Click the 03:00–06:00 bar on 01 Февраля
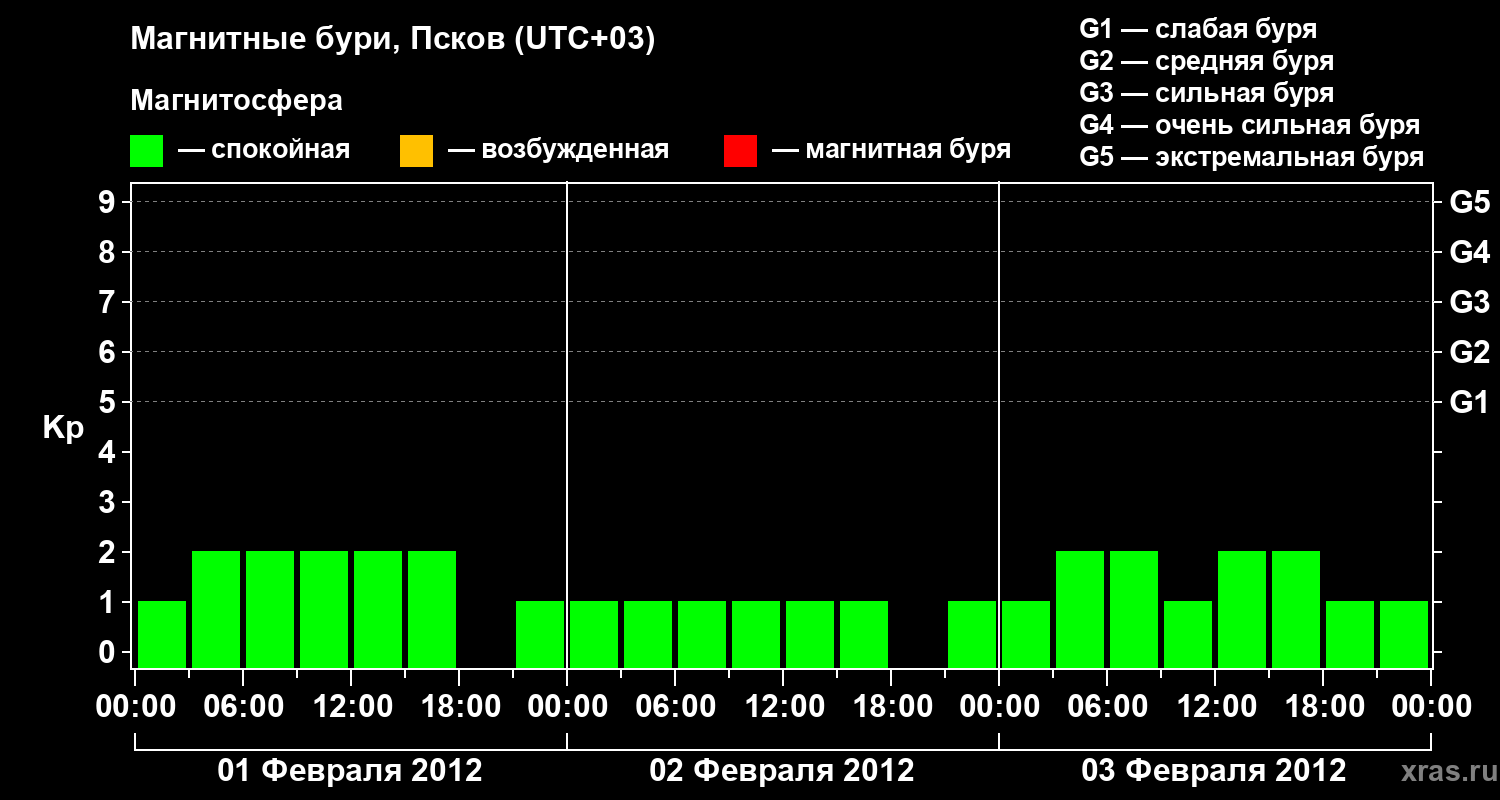Viewport: 1500px width, 800px height. click(x=216, y=609)
